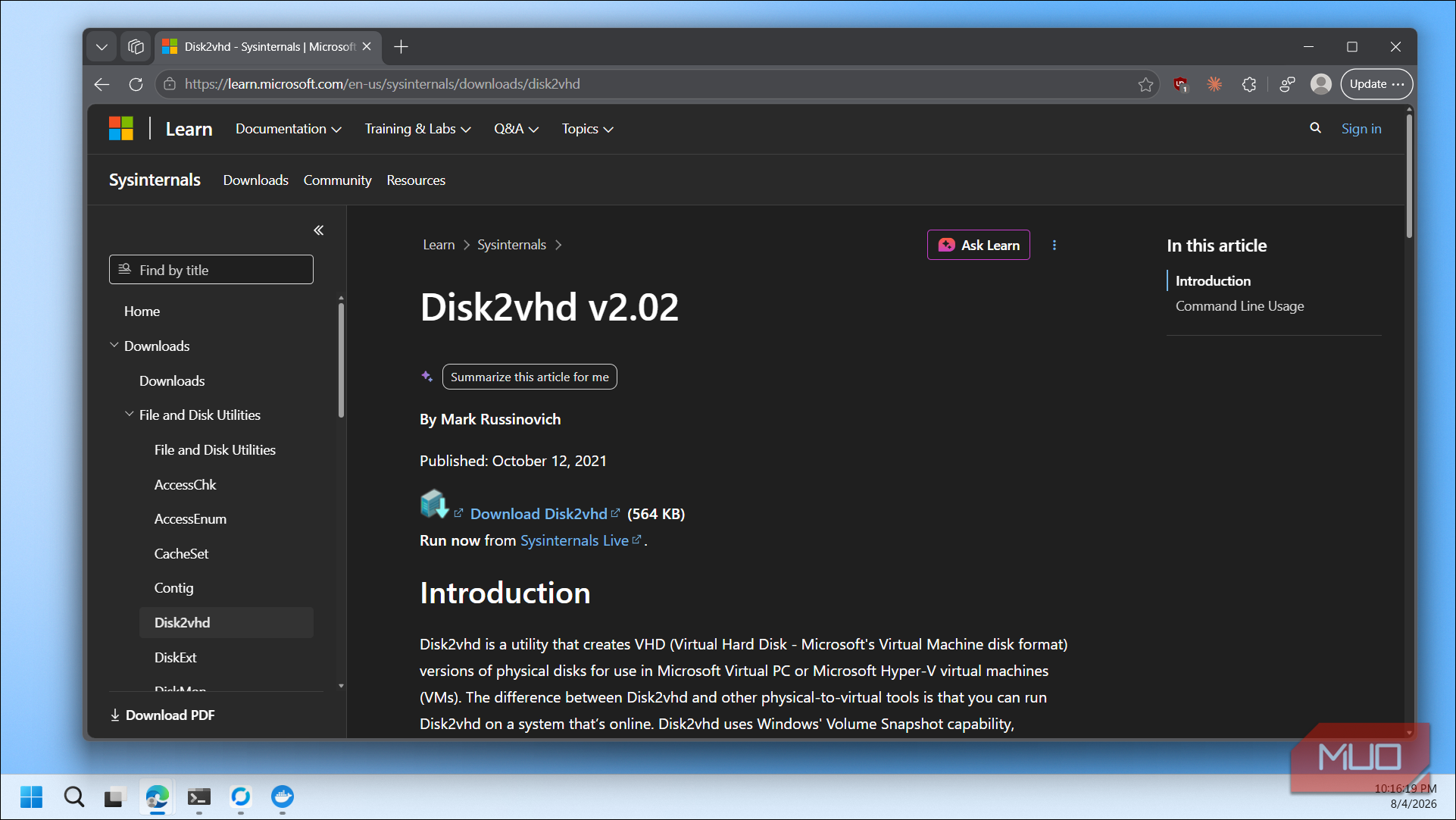1456x820 pixels.
Task: Click Download PDF button
Action: click(x=162, y=715)
